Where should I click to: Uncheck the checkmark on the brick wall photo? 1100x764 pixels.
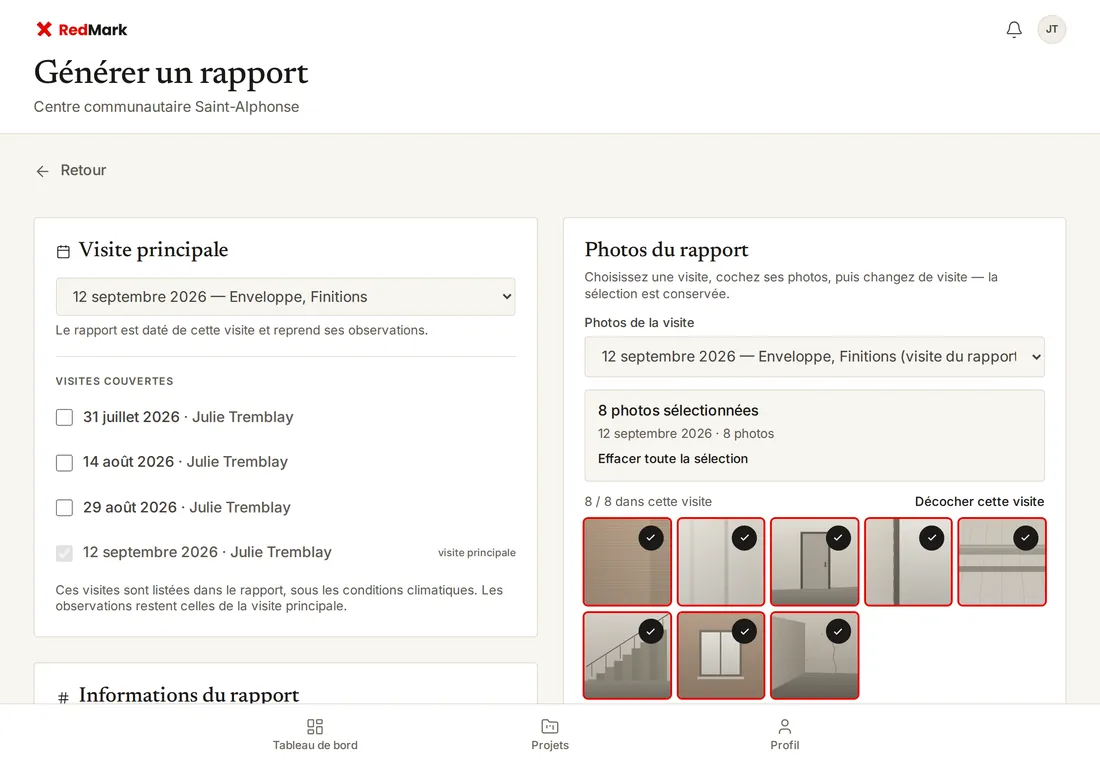(651, 538)
